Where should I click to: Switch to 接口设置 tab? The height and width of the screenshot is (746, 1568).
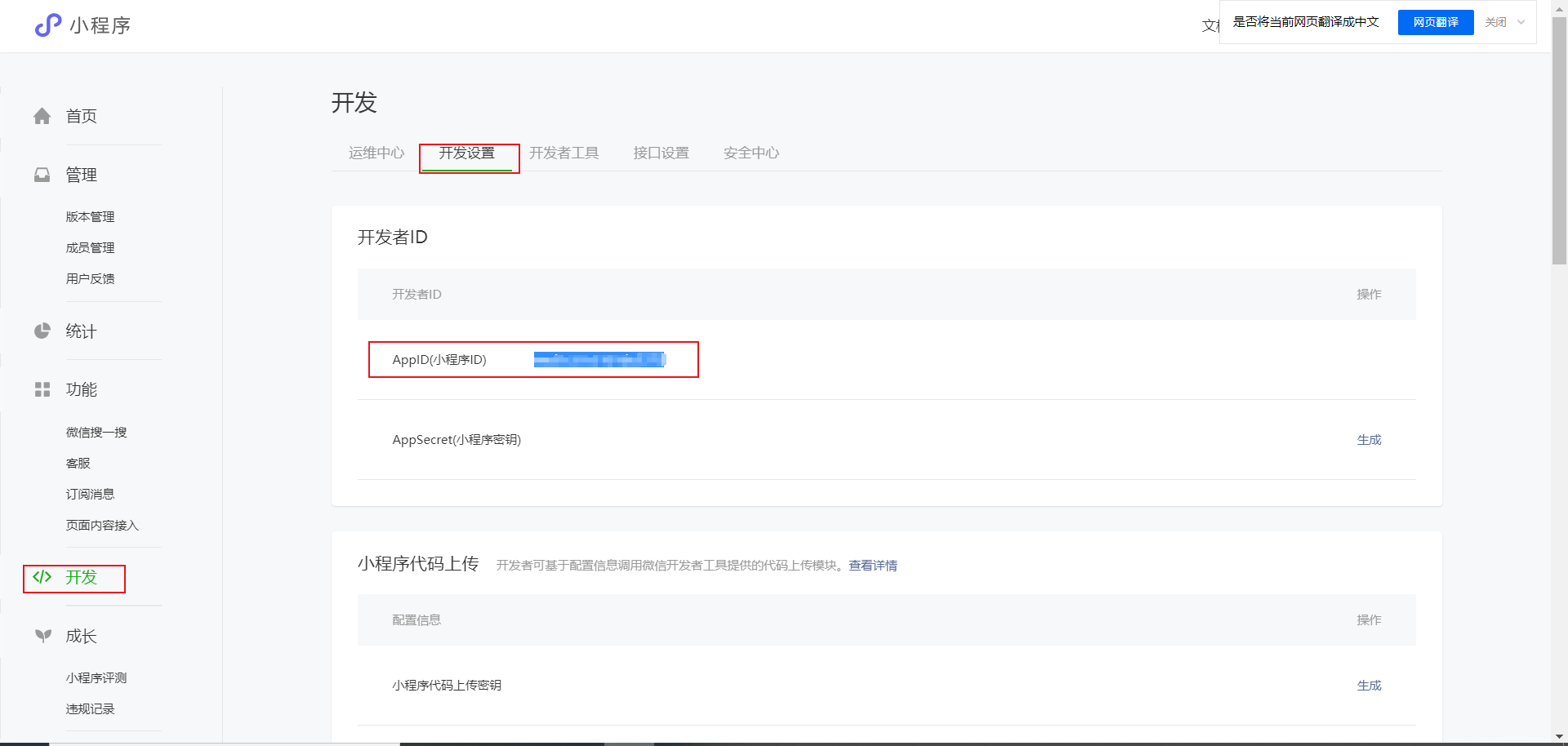661,153
